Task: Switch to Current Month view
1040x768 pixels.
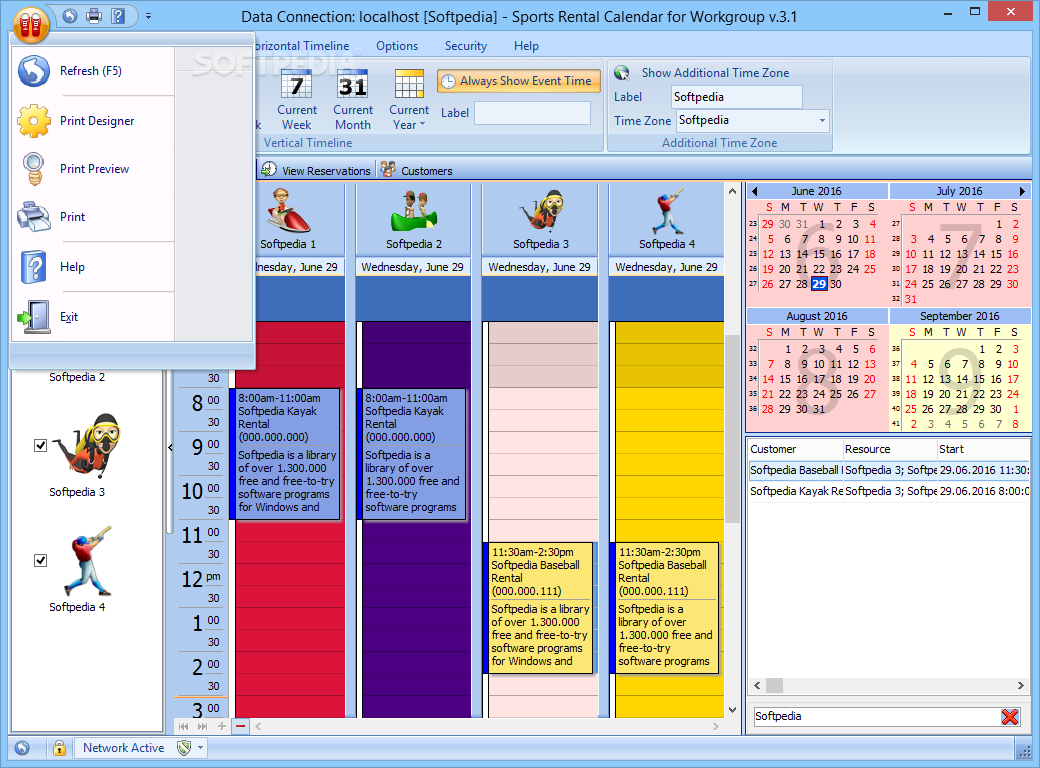Action: (353, 99)
